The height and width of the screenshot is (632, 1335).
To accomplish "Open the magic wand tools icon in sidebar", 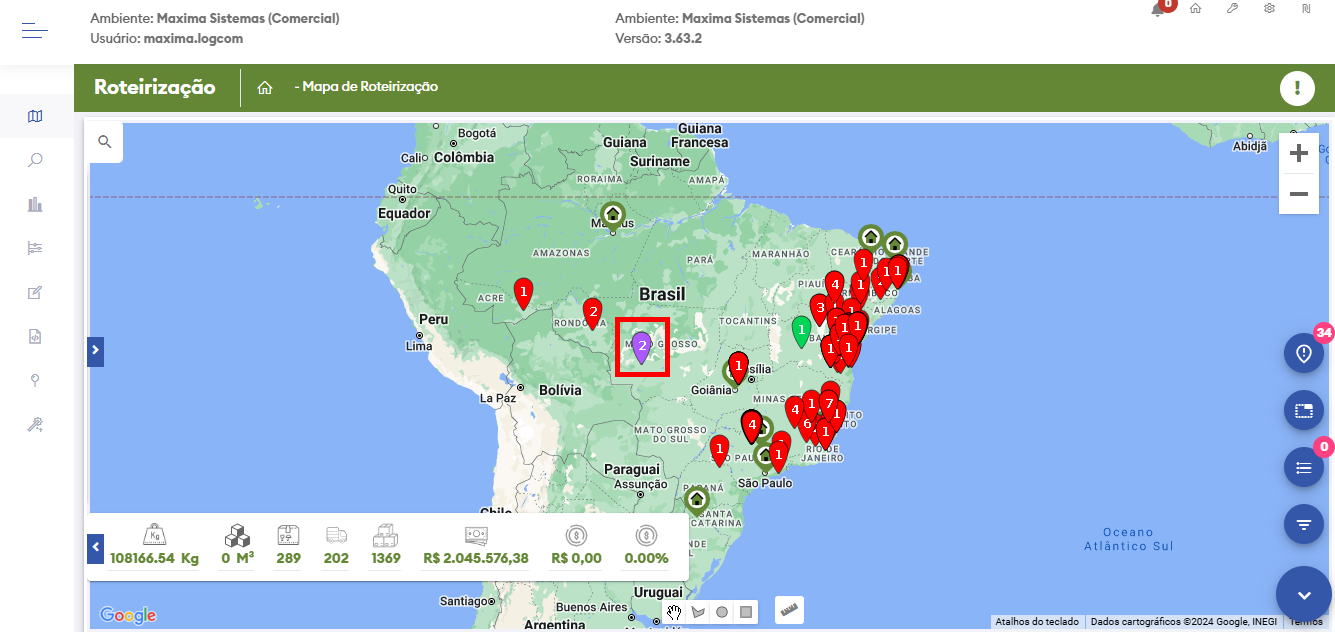I will 35,424.
